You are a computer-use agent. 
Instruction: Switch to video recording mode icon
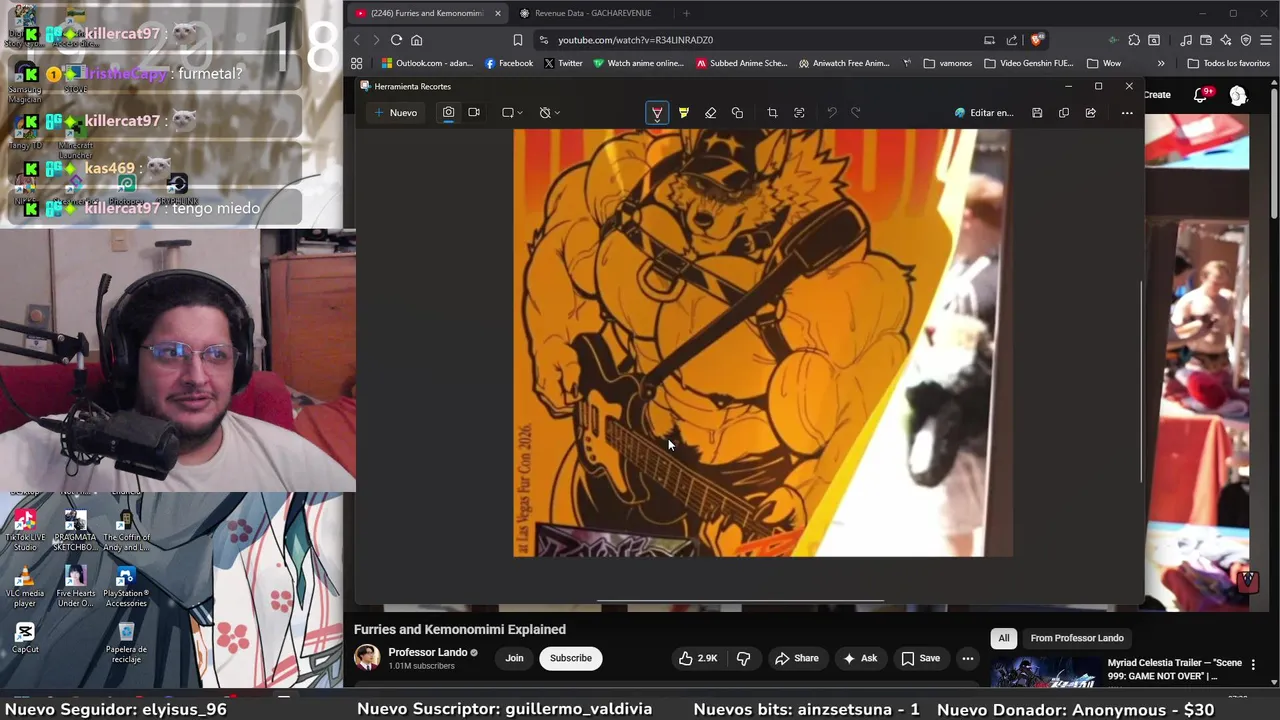(474, 113)
